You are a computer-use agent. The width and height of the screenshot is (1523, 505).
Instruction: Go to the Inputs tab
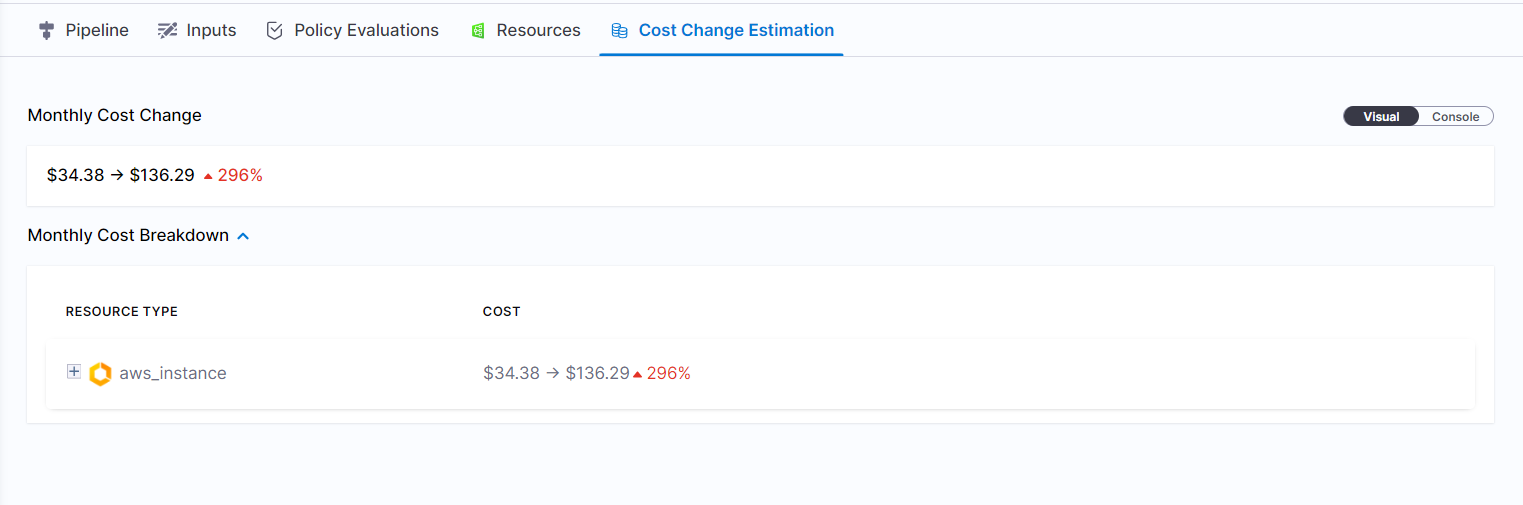click(211, 31)
